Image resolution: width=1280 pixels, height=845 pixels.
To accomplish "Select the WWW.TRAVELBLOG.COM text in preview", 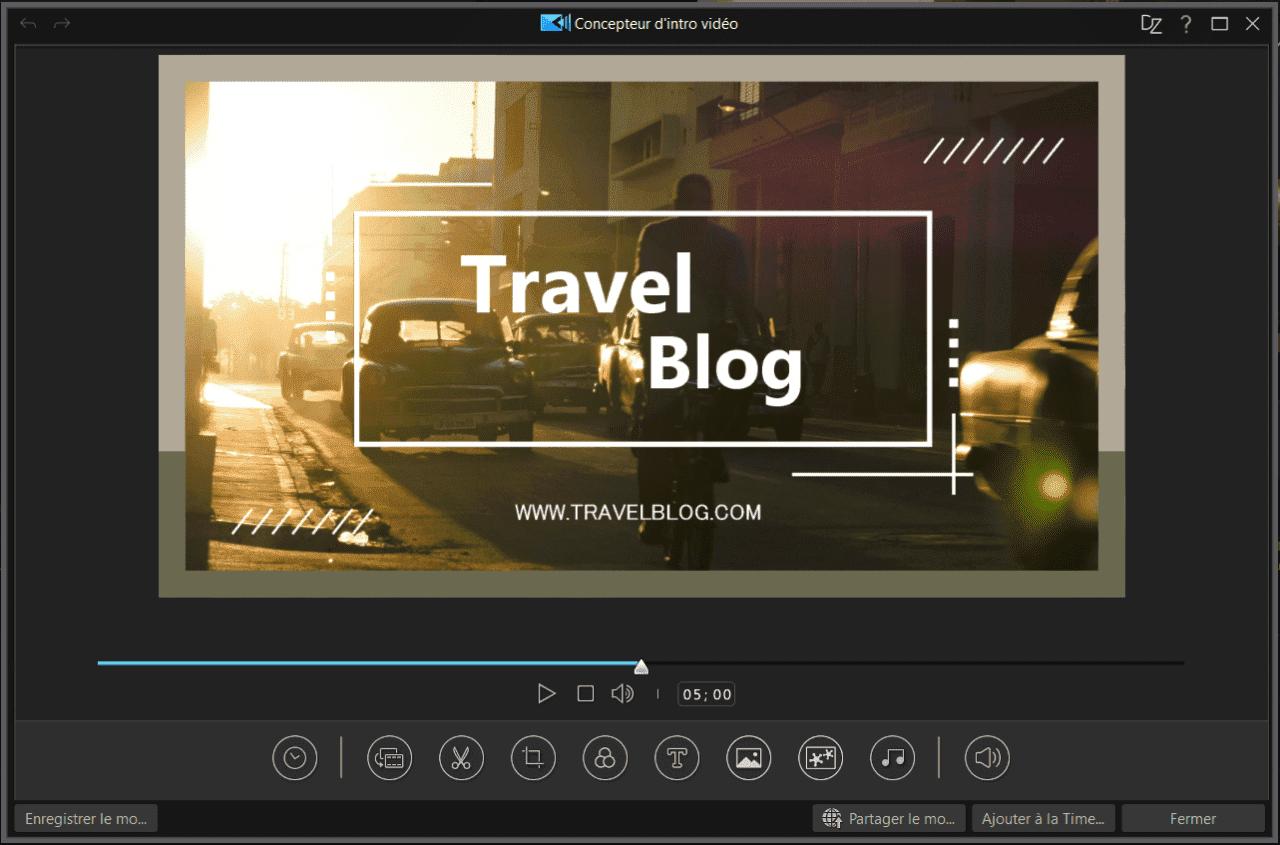I will 638,512.
